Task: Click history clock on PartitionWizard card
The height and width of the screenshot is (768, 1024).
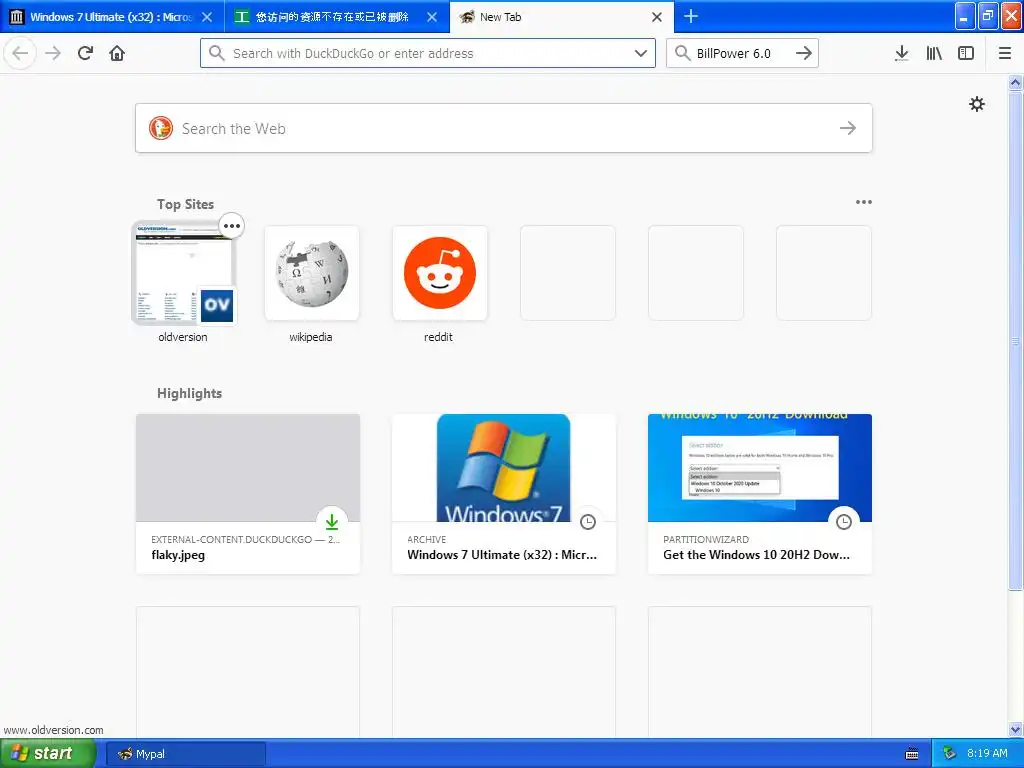Action: [844, 521]
